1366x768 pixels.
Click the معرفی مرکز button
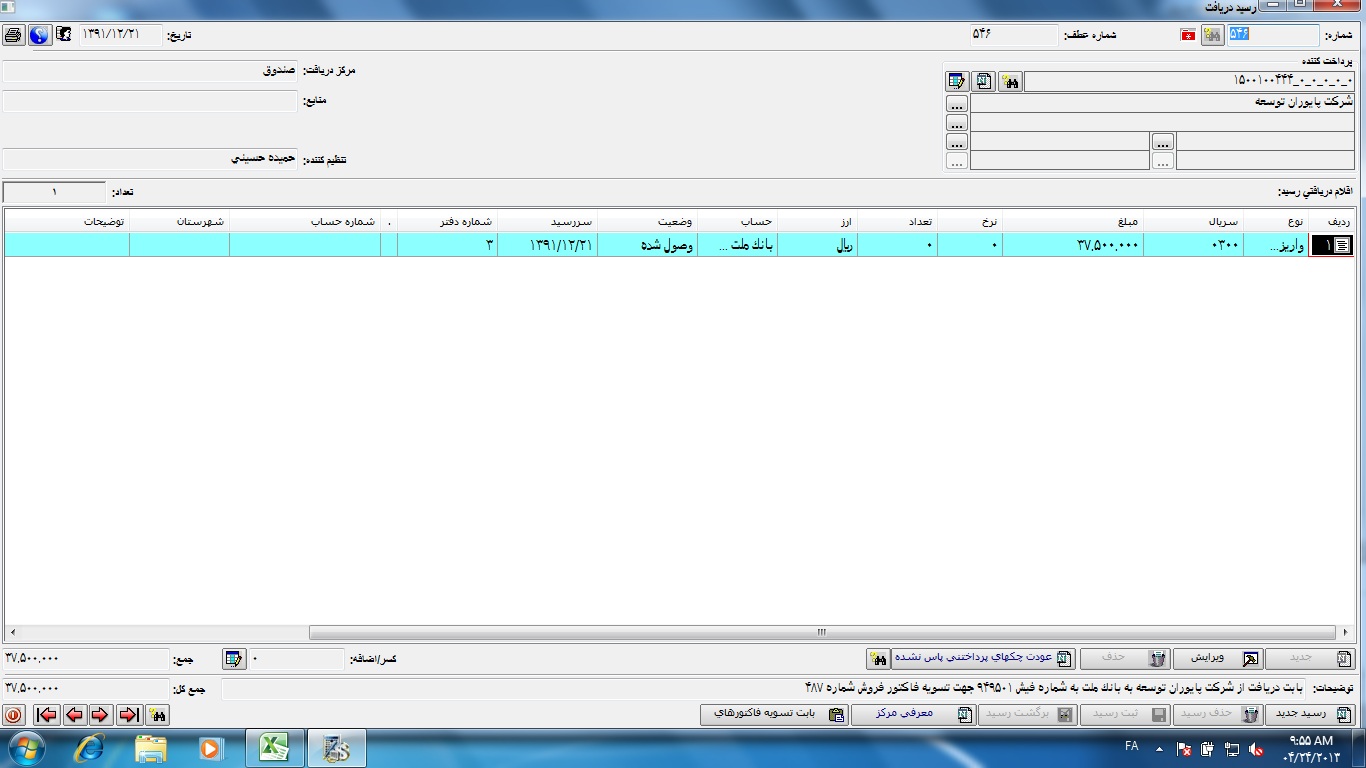coord(913,715)
